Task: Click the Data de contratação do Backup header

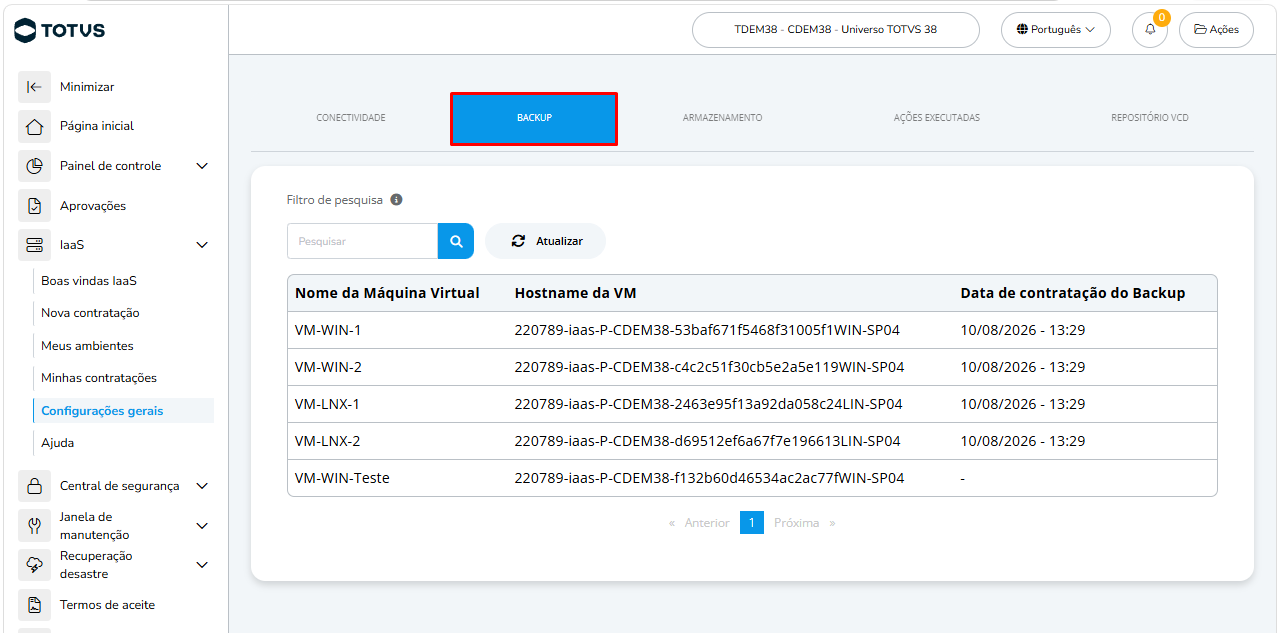Action: tap(1073, 293)
